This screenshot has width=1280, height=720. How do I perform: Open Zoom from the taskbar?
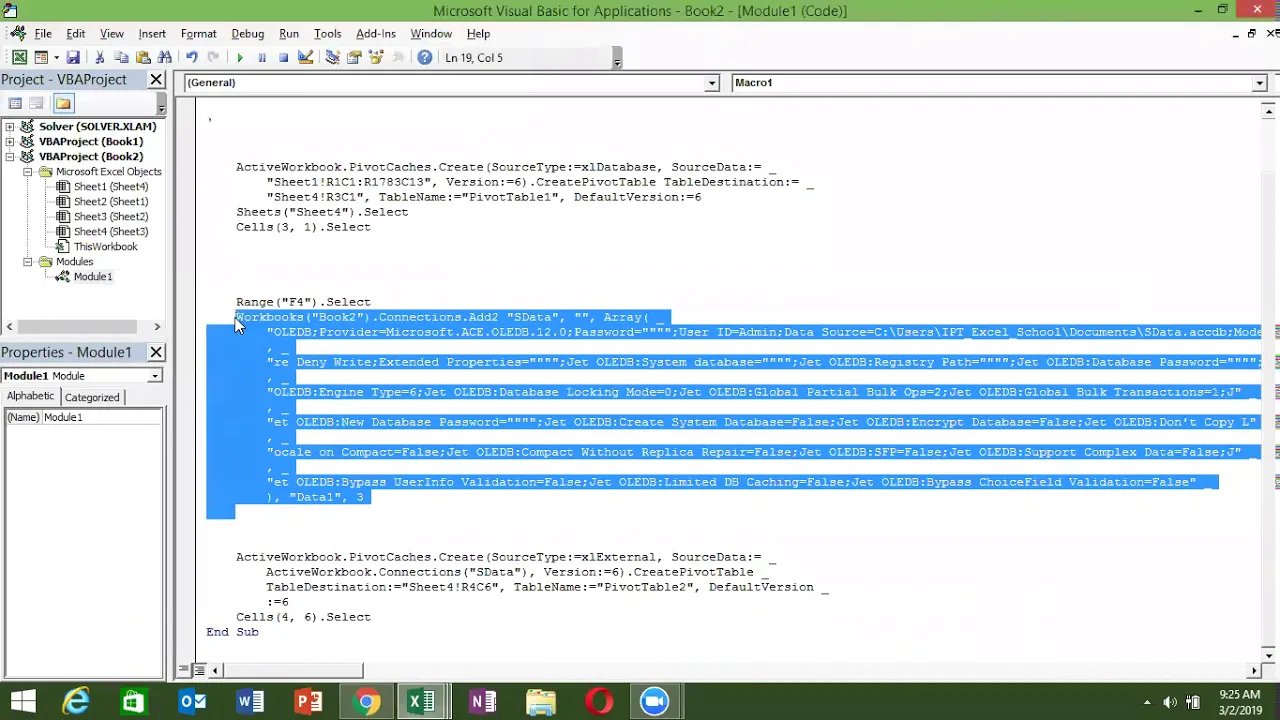click(655, 702)
